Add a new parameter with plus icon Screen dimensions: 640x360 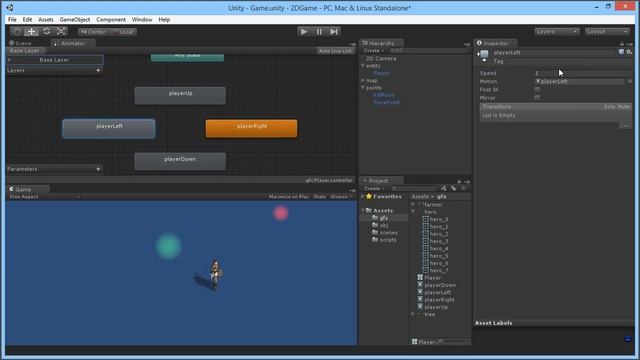(98, 169)
